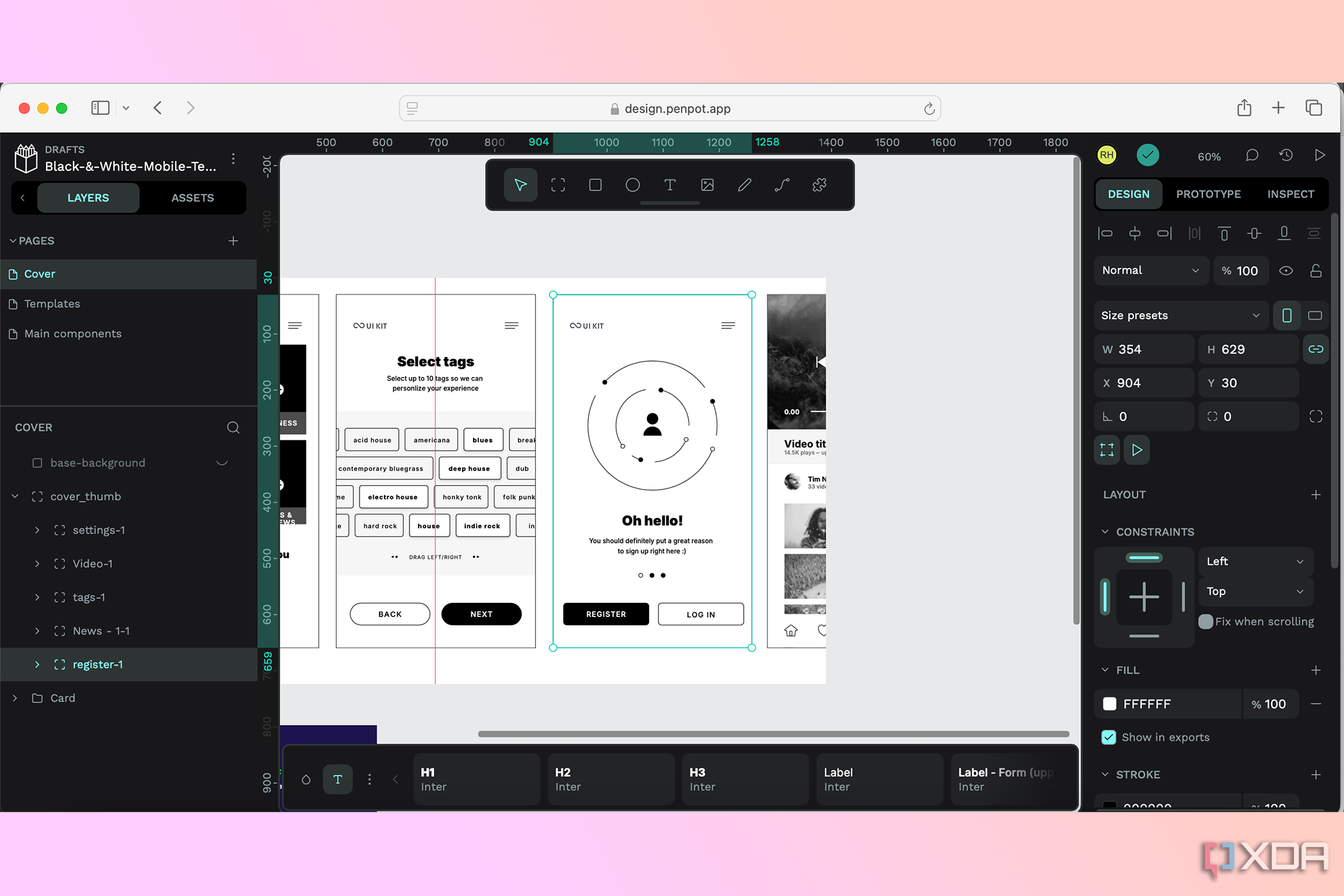This screenshot has height=896, width=1344.
Task: Switch to the PROTOTYPE tab
Action: pyautogui.click(x=1208, y=193)
